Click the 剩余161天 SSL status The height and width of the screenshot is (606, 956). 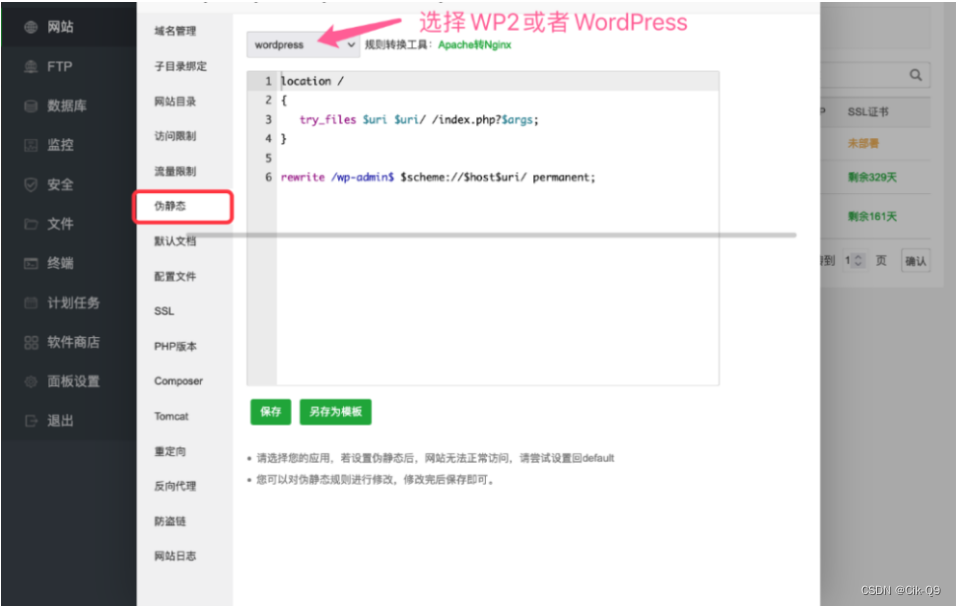coord(872,216)
